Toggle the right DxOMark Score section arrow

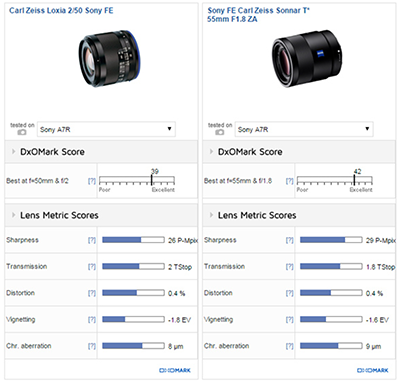click(x=211, y=152)
